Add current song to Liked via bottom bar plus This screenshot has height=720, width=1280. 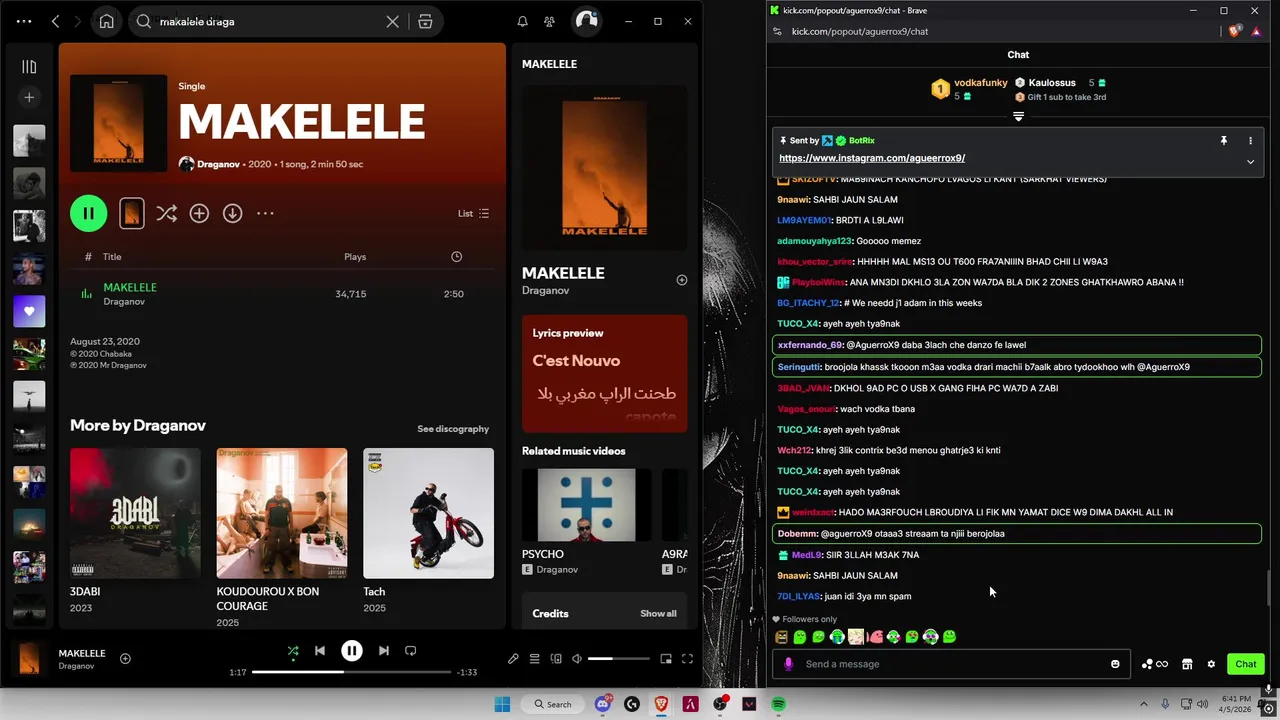tap(125, 658)
